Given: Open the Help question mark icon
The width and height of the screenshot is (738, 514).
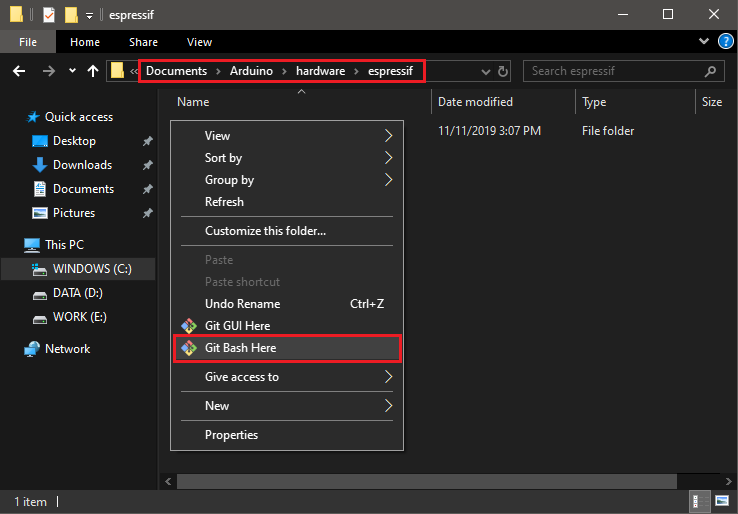Looking at the screenshot, I should [x=726, y=41].
